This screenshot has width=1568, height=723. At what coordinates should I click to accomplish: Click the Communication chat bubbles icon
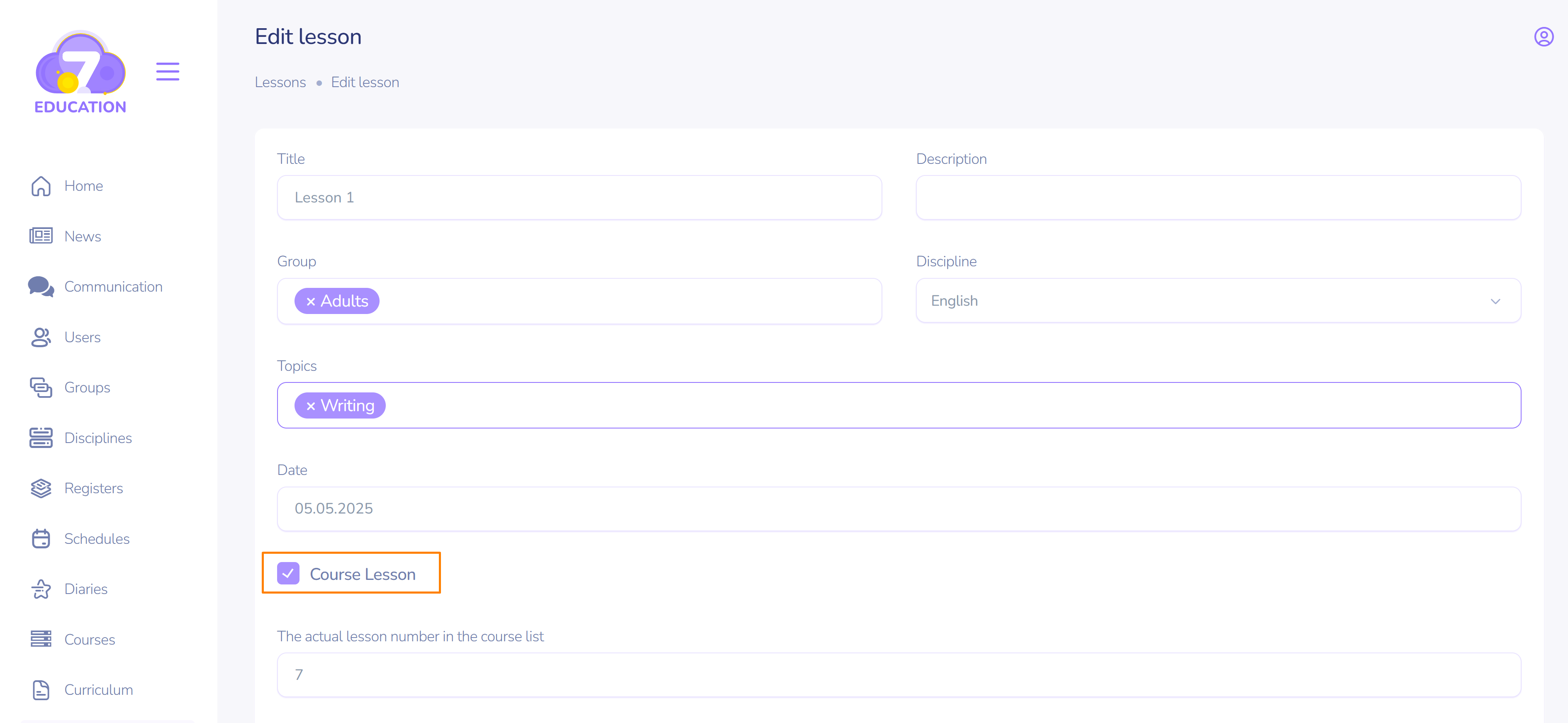tap(41, 287)
